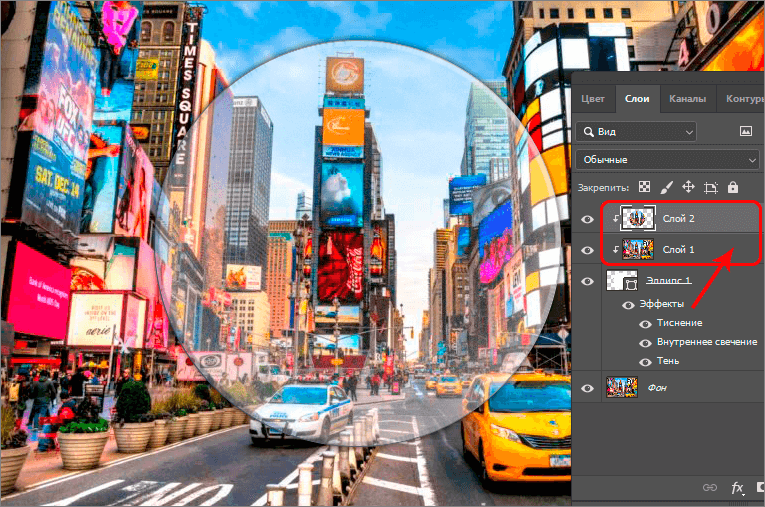Hide the Фон layer
The image size is (765, 507).
587,388
